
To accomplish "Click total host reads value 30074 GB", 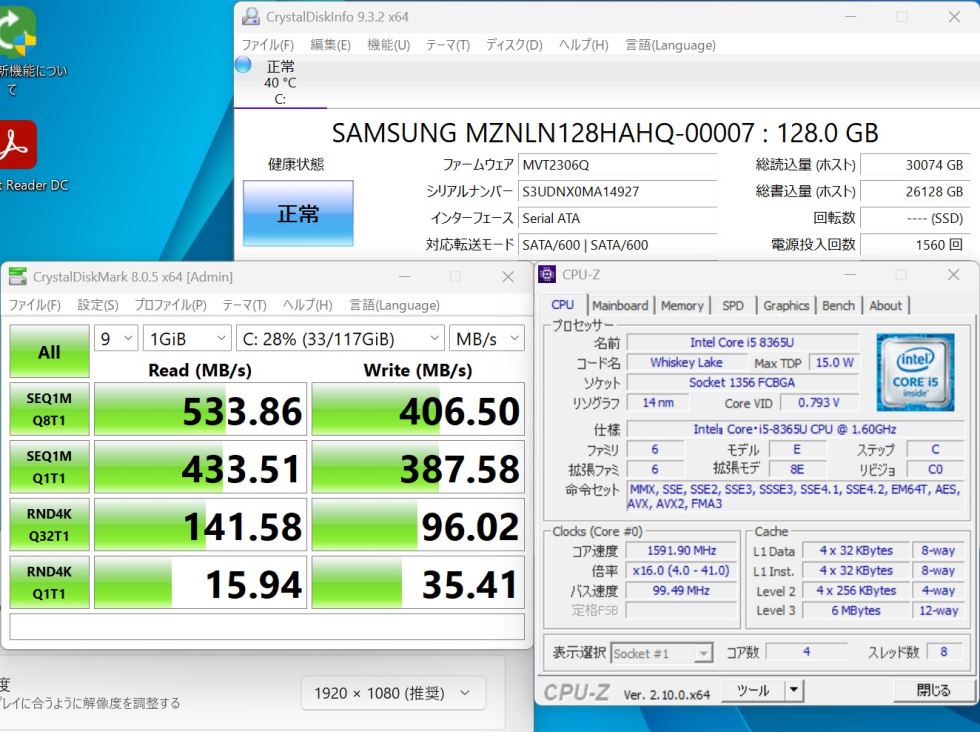I will tap(914, 165).
